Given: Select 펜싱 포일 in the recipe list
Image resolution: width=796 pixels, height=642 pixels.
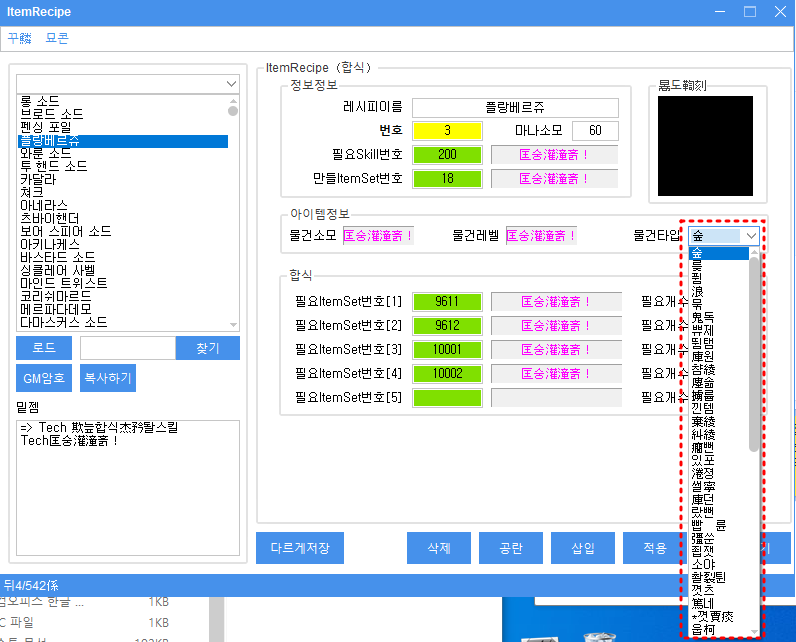Looking at the screenshot, I should [45, 127].
